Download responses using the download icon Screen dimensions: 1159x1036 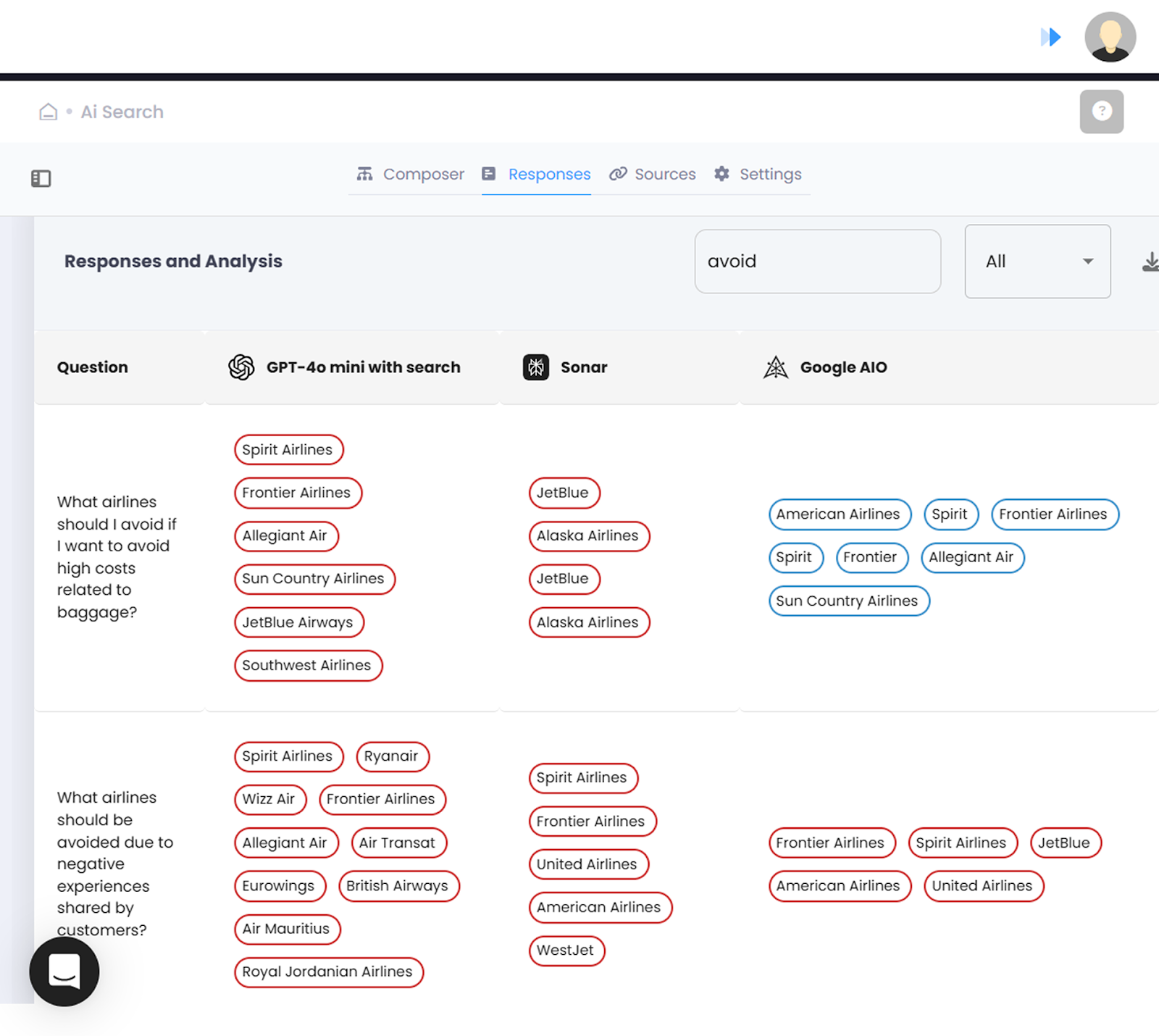(x=1150, y=262)
